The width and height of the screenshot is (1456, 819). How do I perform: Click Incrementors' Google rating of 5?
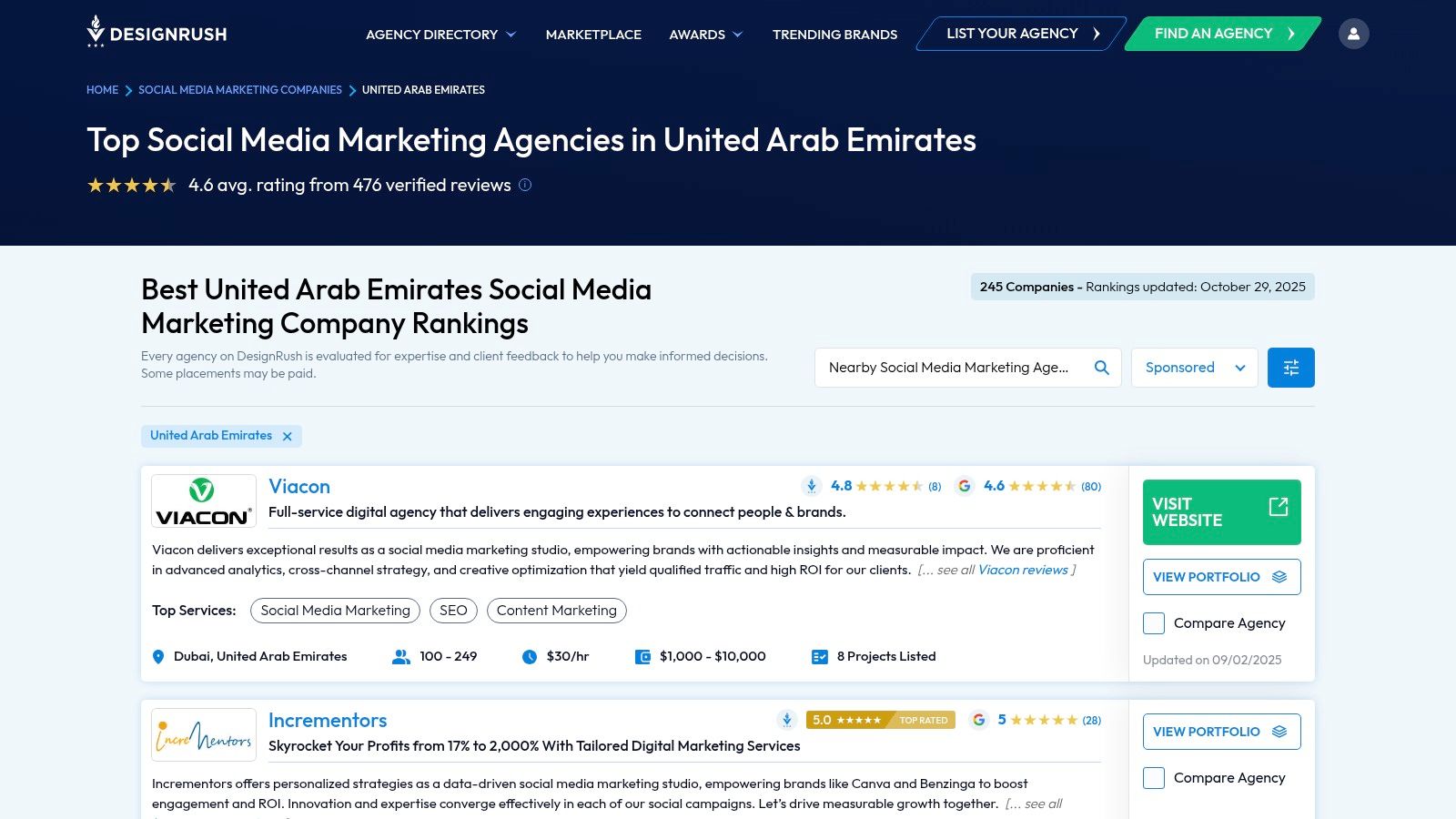(x=1002, y=720)
